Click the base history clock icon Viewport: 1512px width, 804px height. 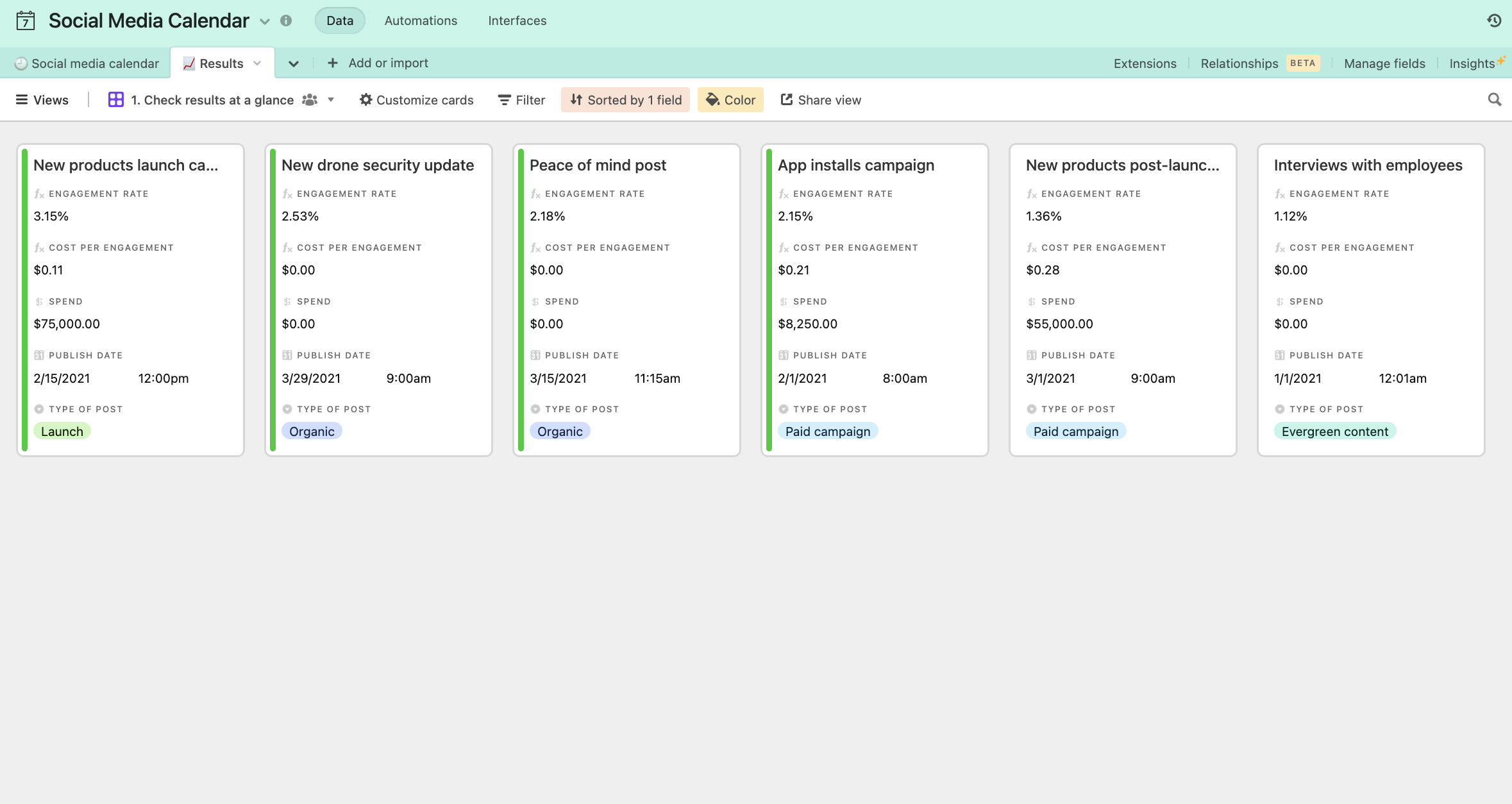point(1493,21)
